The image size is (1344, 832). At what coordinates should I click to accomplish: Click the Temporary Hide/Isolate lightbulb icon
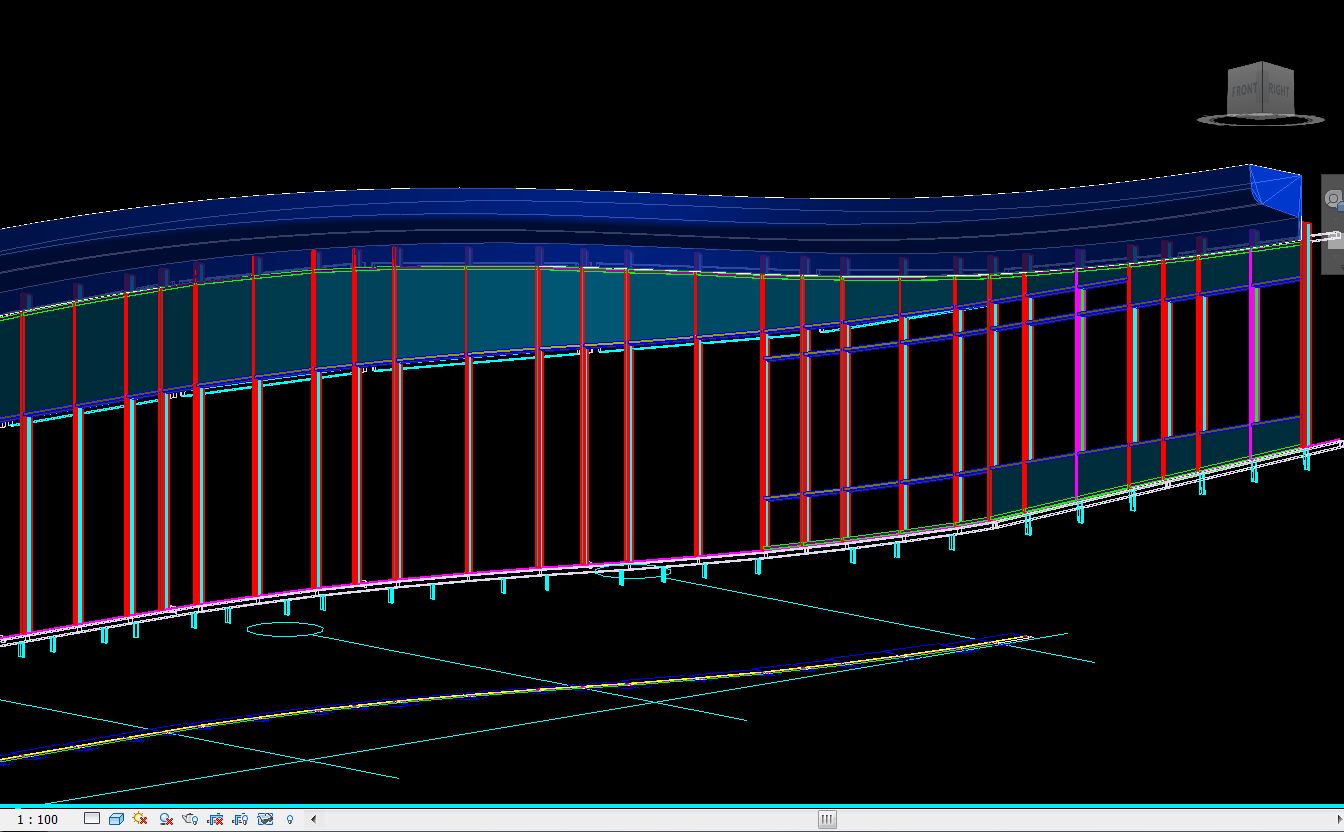pyautogui.click(x=290, y=819)
